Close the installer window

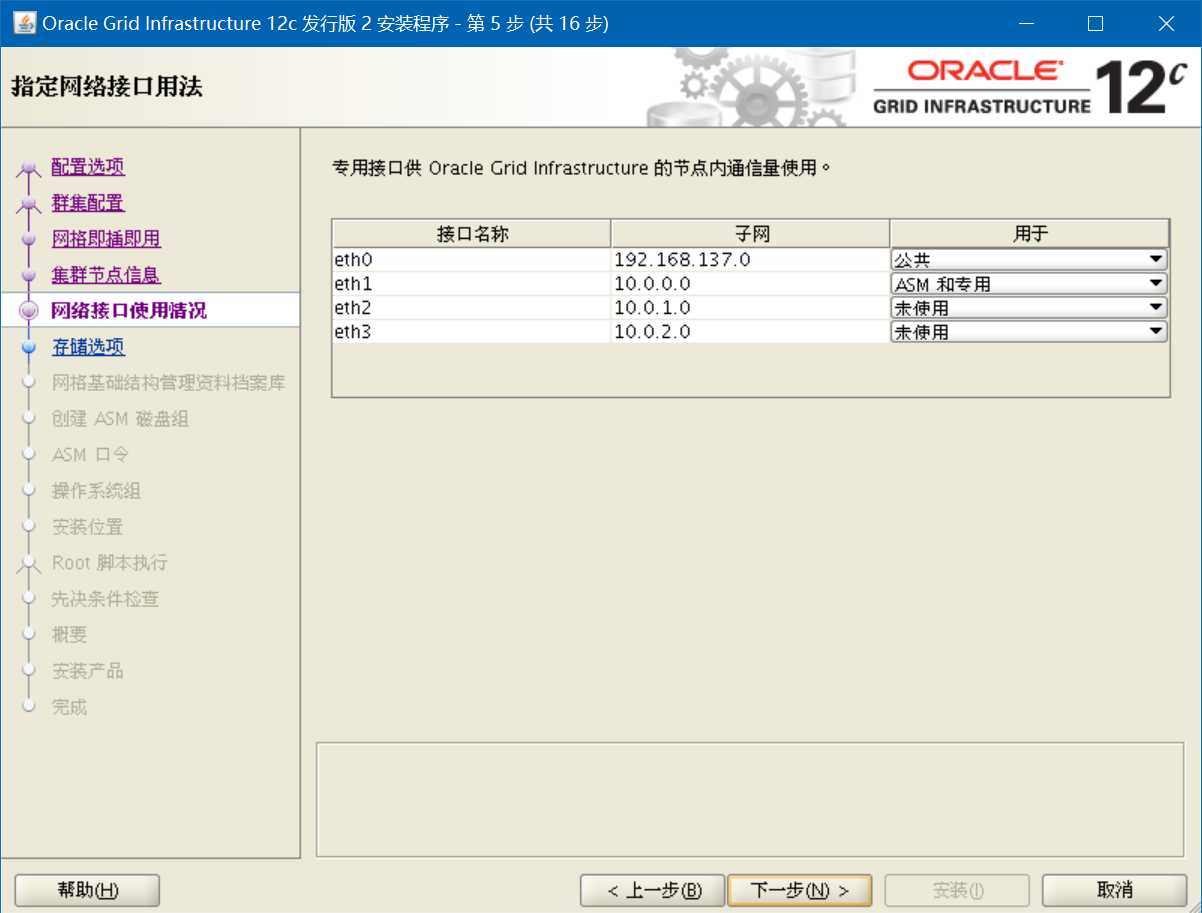point(1166,23)
